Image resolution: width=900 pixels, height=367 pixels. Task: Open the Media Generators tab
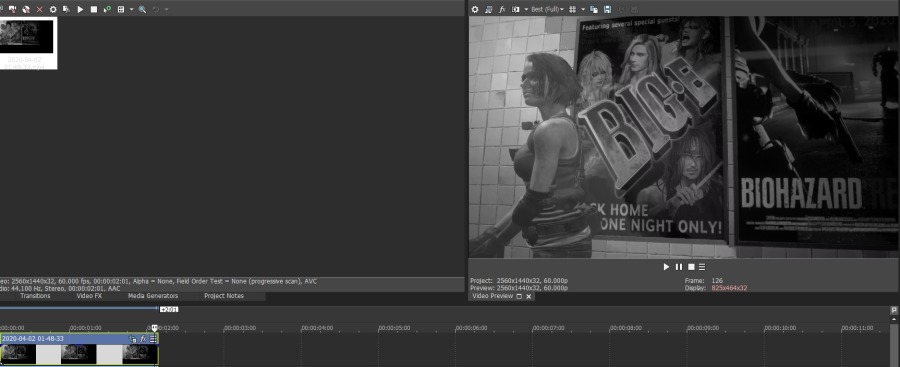pos(153,296)
